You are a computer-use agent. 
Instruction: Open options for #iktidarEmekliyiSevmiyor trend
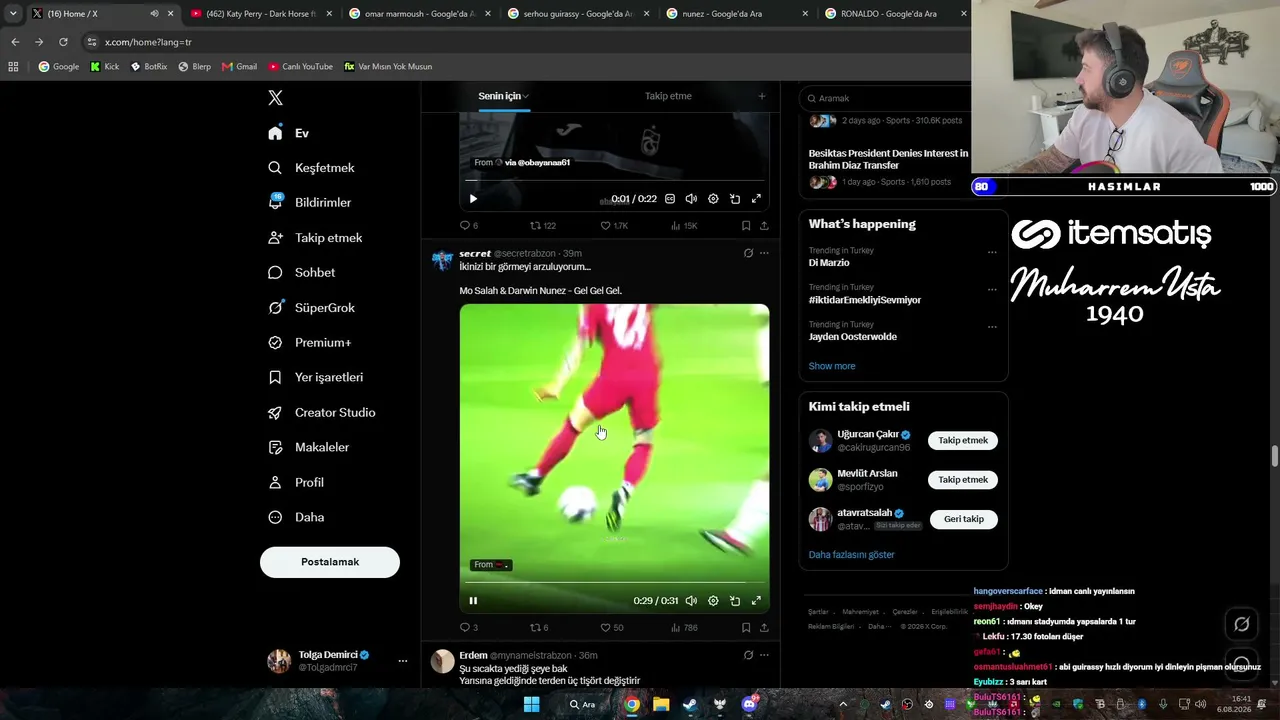coord(992,289)
